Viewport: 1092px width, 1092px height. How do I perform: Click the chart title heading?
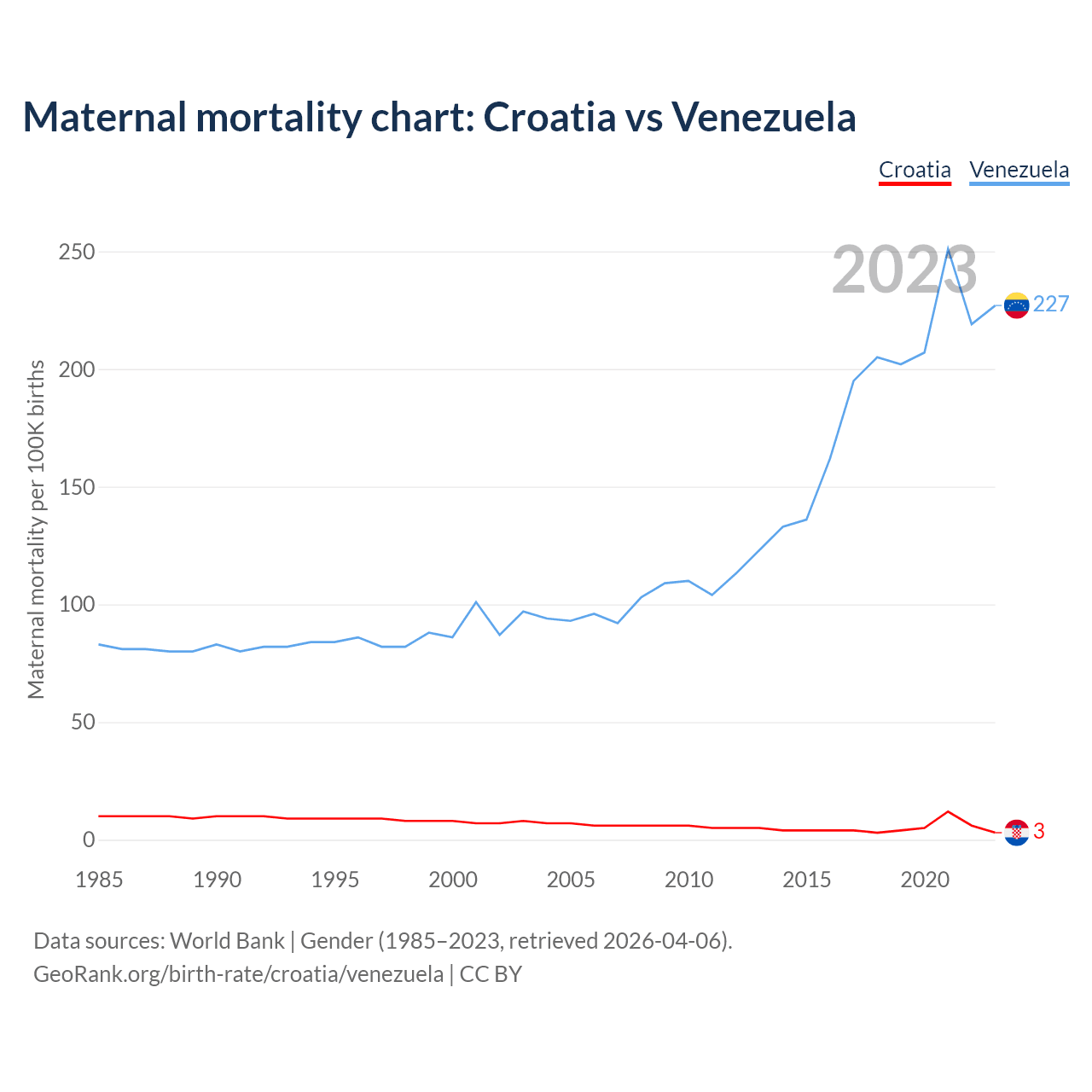point(439,117)
